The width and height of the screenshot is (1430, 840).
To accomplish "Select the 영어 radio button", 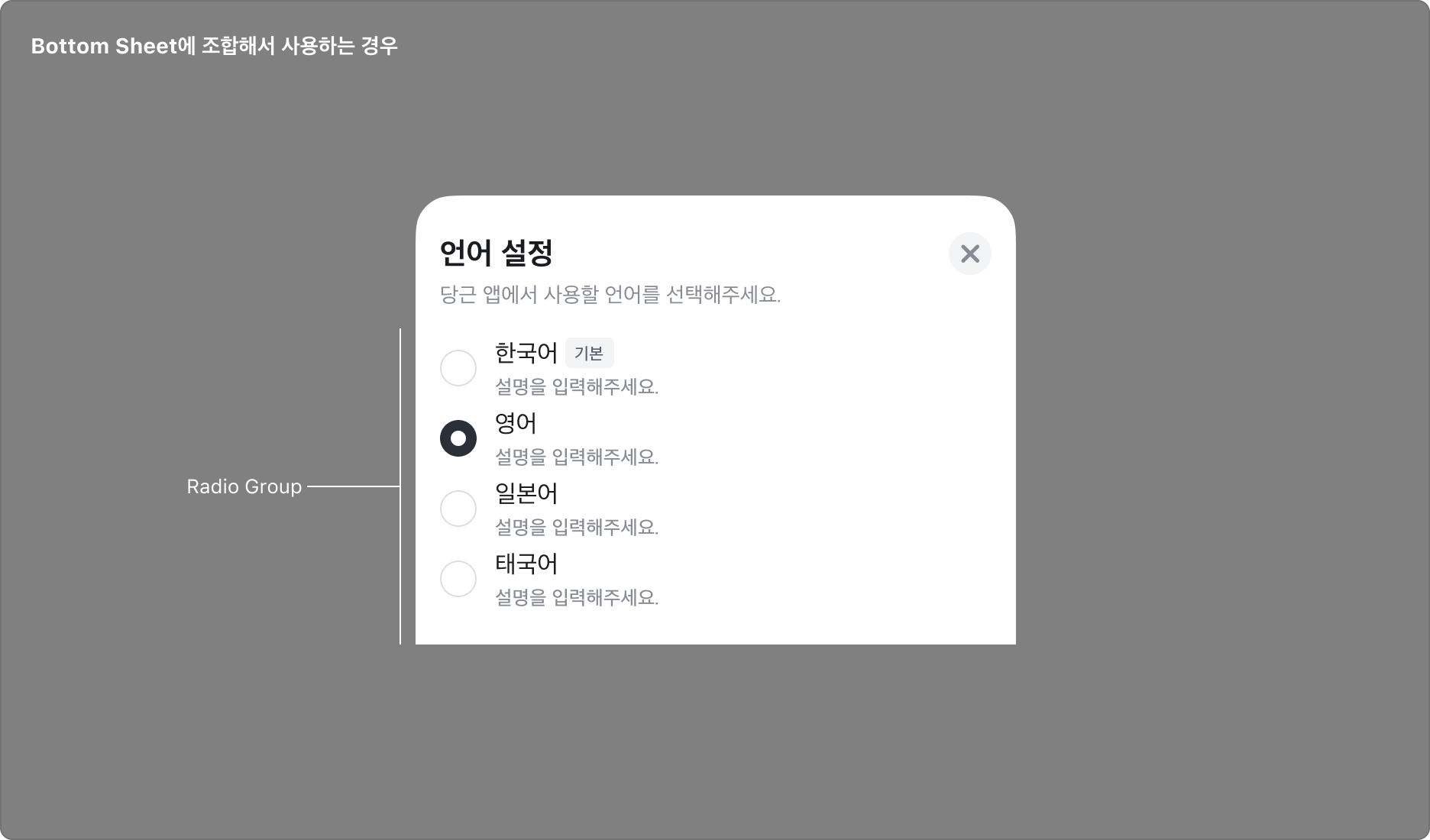I will [458, 438].
